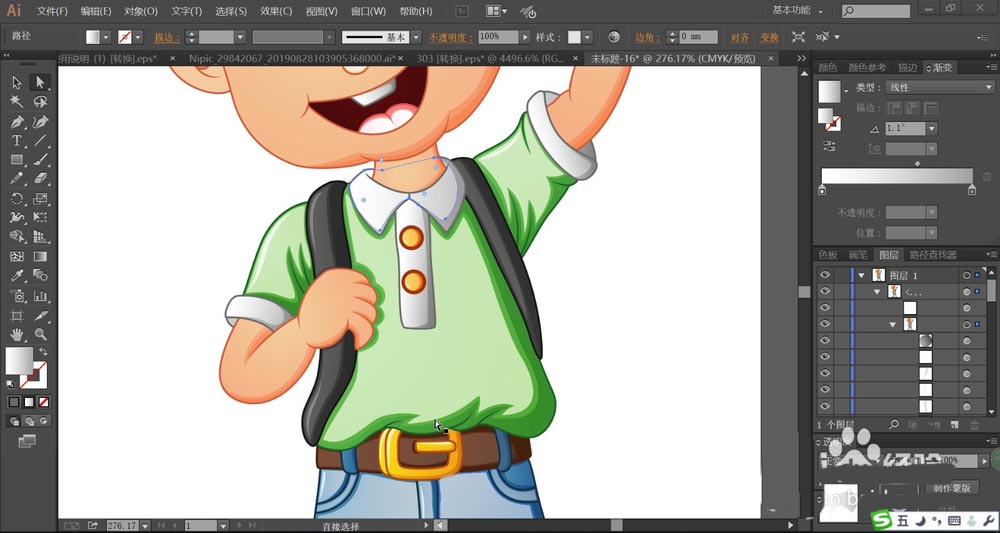Toggle visibility of the '<...' group sublayer
This screenshot has height=533, width=1000.
point(825,291)
